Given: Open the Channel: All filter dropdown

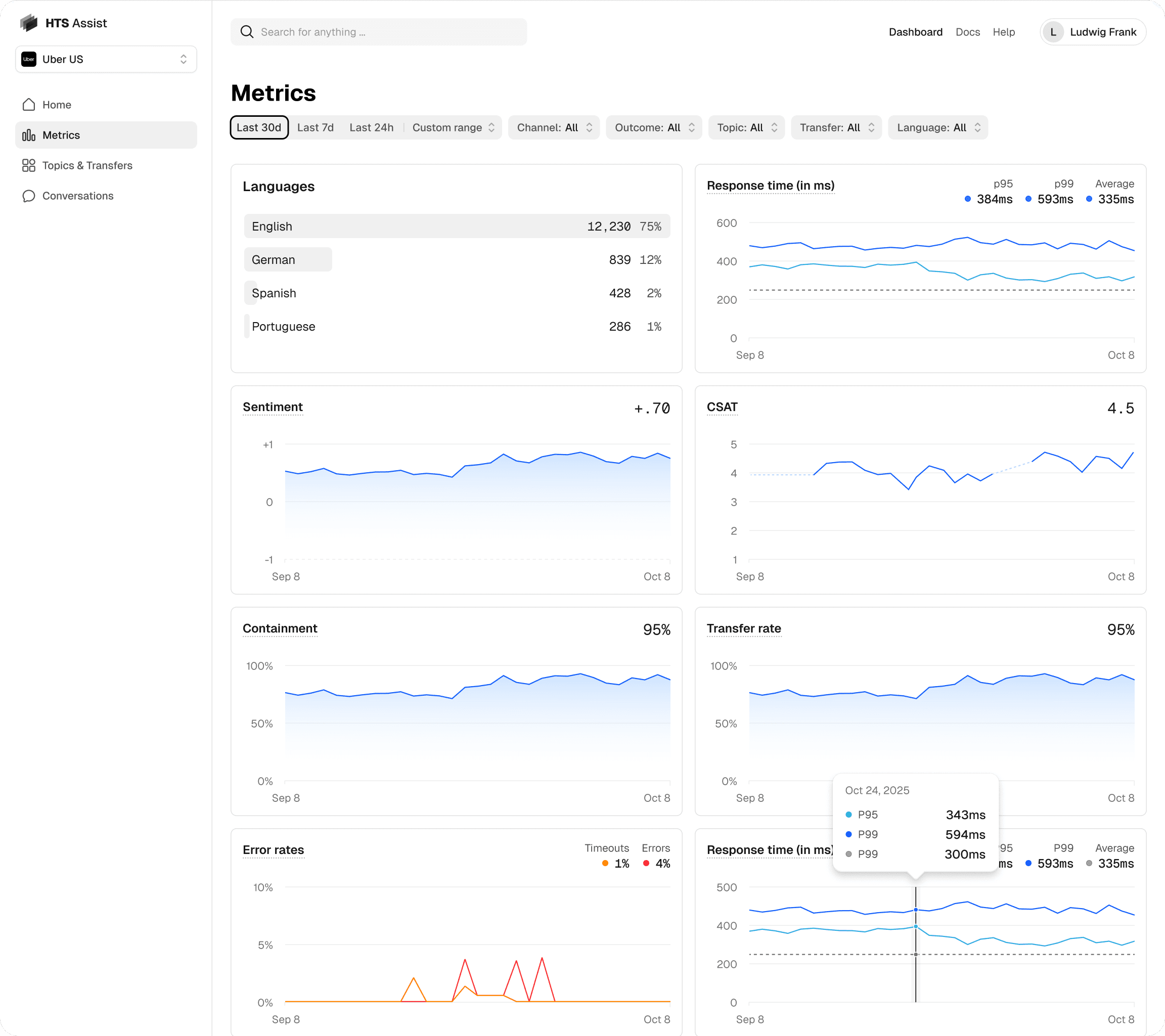Looking at the screenshot, I should click(554, 127).
